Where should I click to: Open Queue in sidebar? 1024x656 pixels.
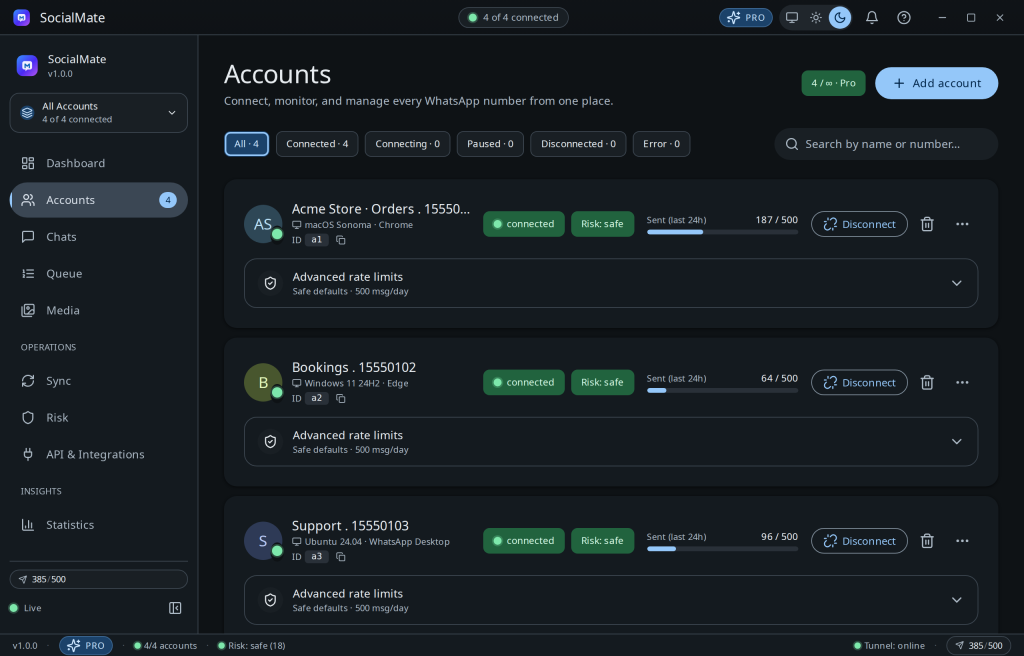pyautogui.click(x=99, y=274)
